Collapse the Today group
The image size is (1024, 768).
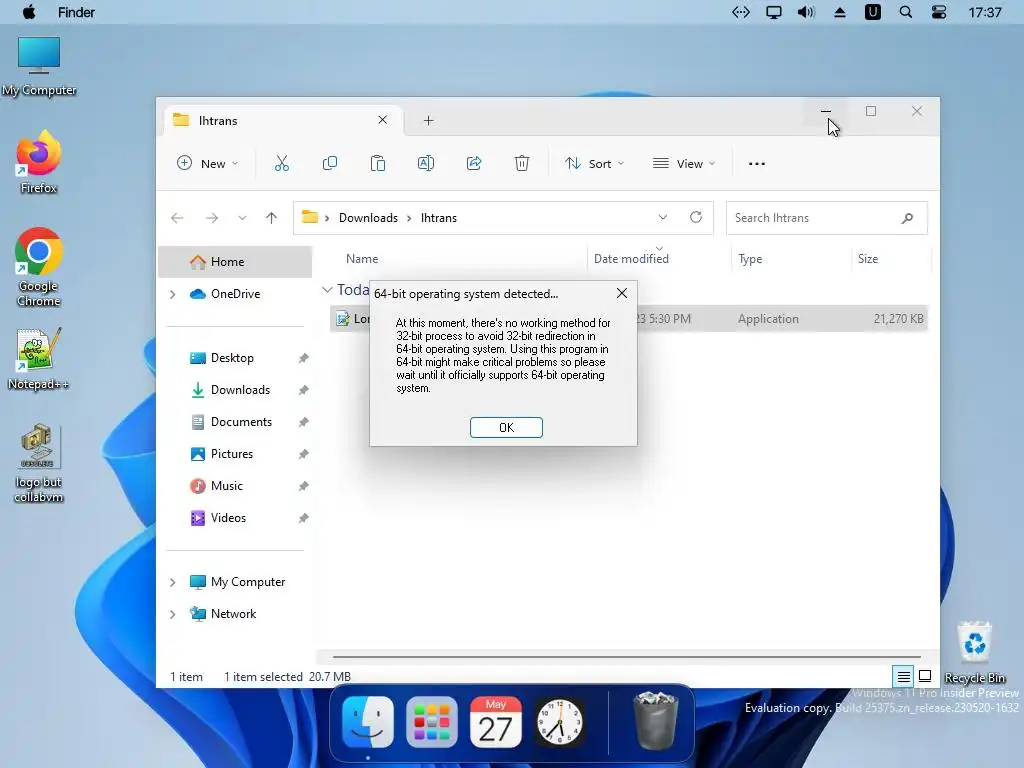[x=327, y=289]
